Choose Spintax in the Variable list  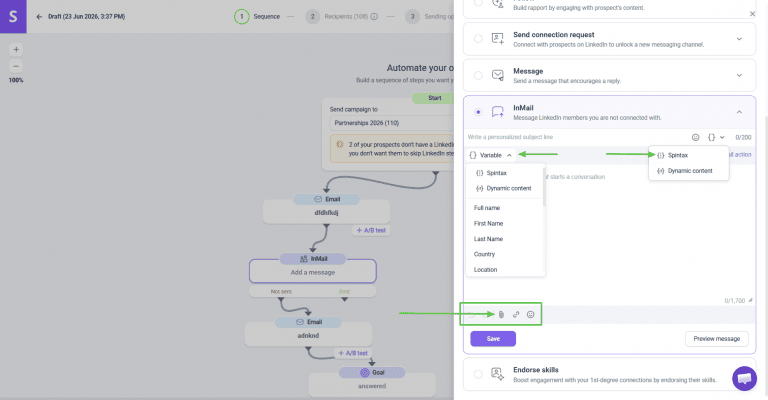click(x=491, y=173)
